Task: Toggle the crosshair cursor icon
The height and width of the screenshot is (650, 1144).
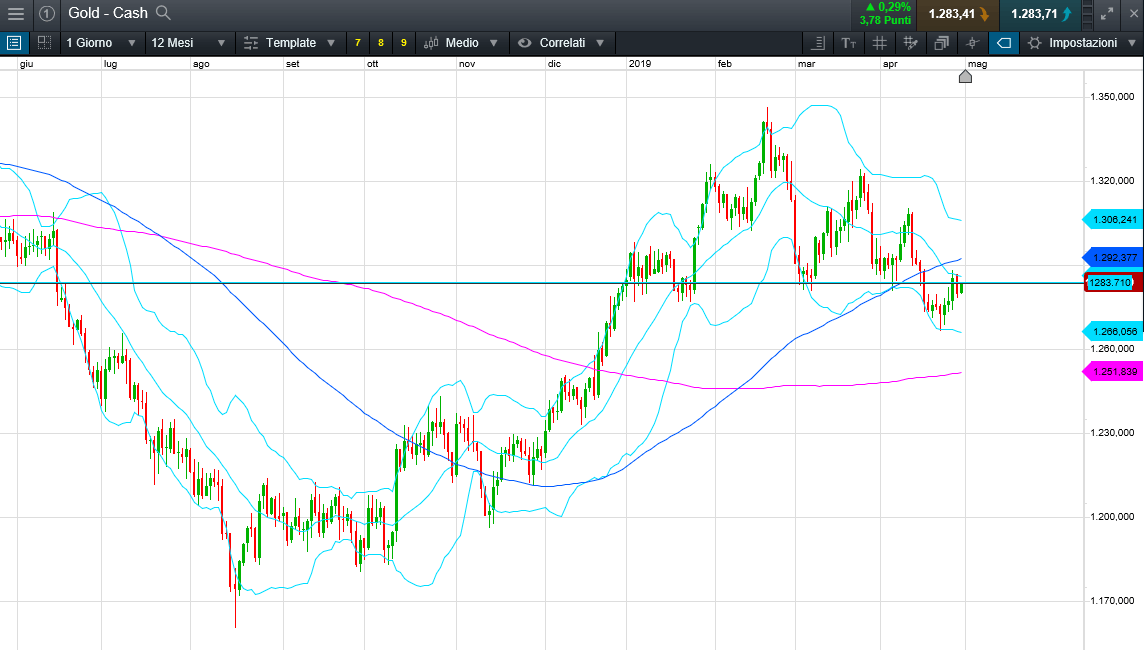Action: click(972, 43)
